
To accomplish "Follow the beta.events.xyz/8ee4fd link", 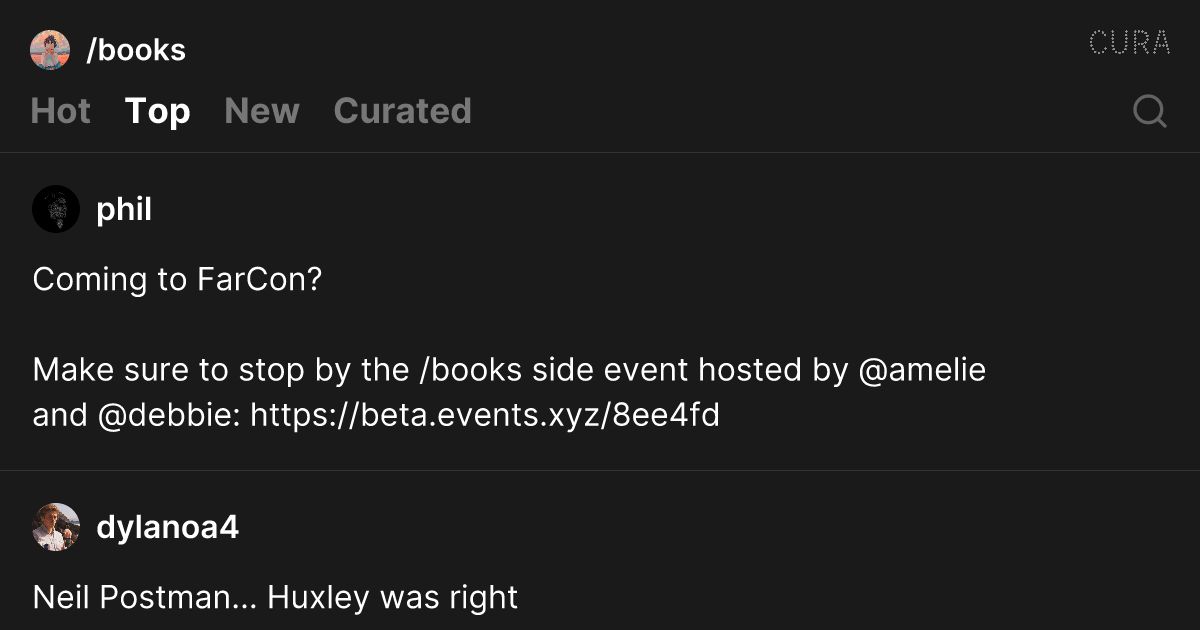I will point(485,414).
